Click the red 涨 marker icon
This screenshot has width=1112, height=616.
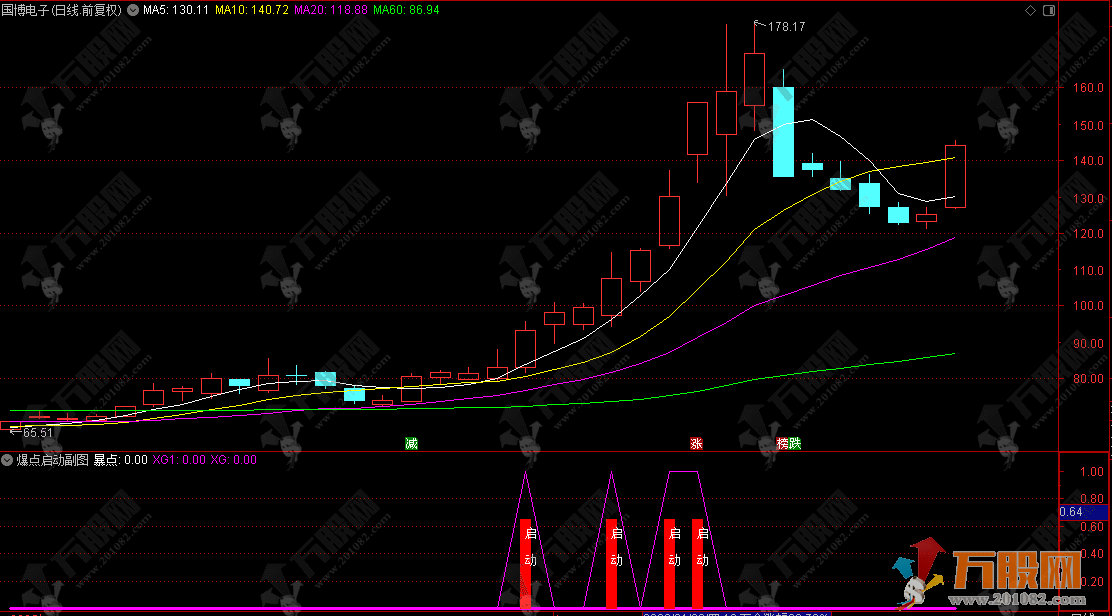(x=696, y=443)
